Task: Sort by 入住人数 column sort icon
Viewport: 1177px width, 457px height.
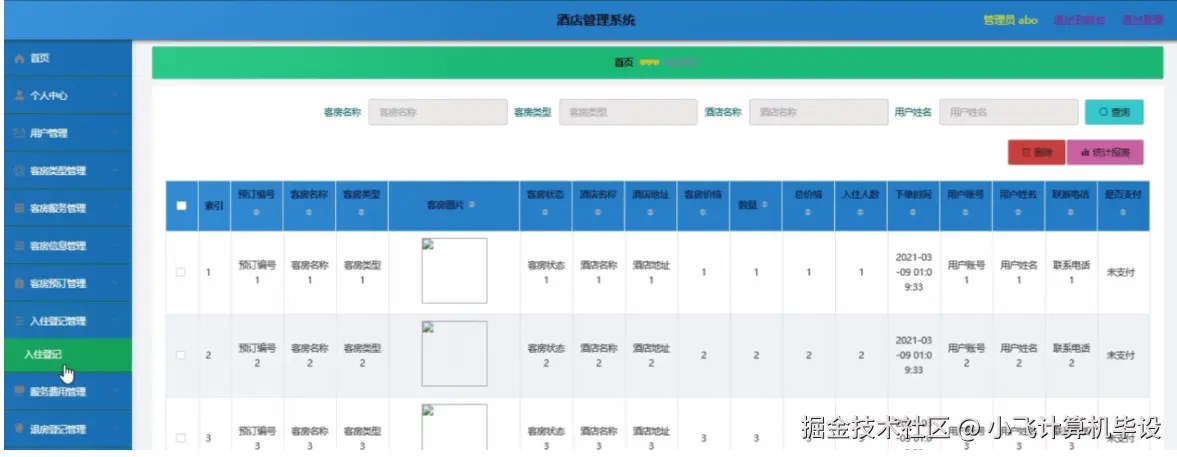Action: pyautogui.click(x=860, y=213)
